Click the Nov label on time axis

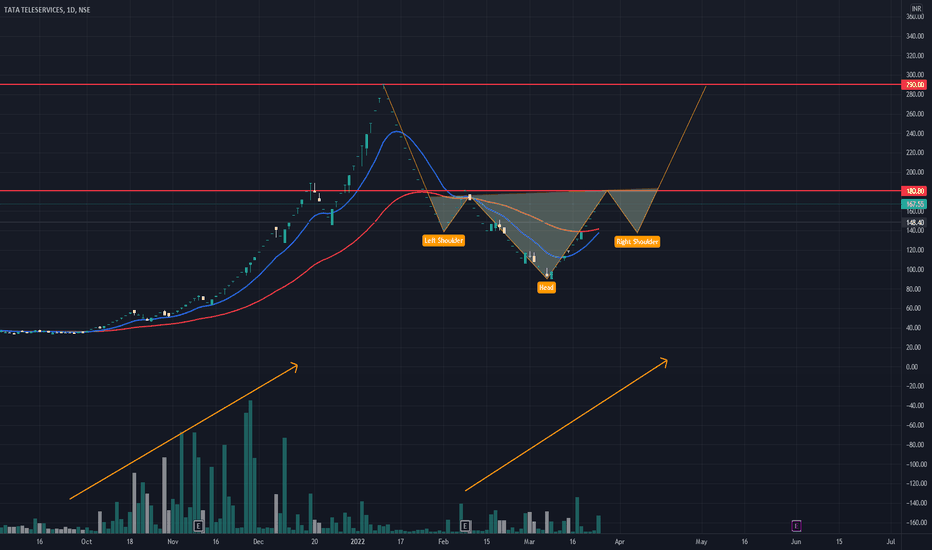[x=173, y=542]
